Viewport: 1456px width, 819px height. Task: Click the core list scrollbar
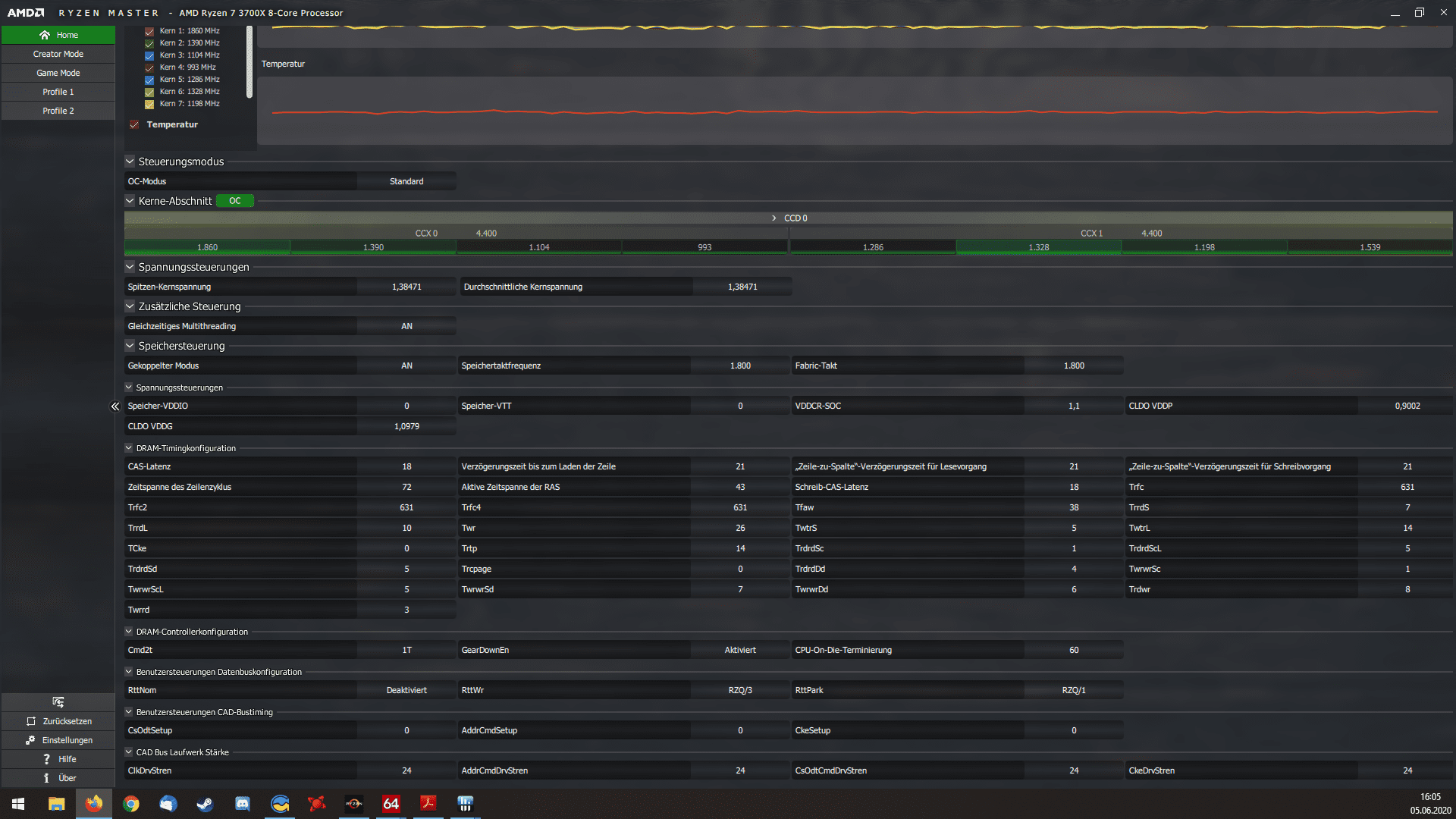pyautogui.click(x=249, y=62)
